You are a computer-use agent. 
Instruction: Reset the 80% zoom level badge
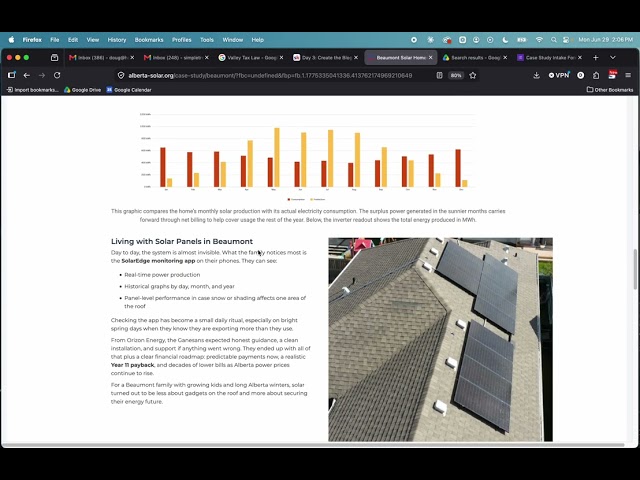456,75
